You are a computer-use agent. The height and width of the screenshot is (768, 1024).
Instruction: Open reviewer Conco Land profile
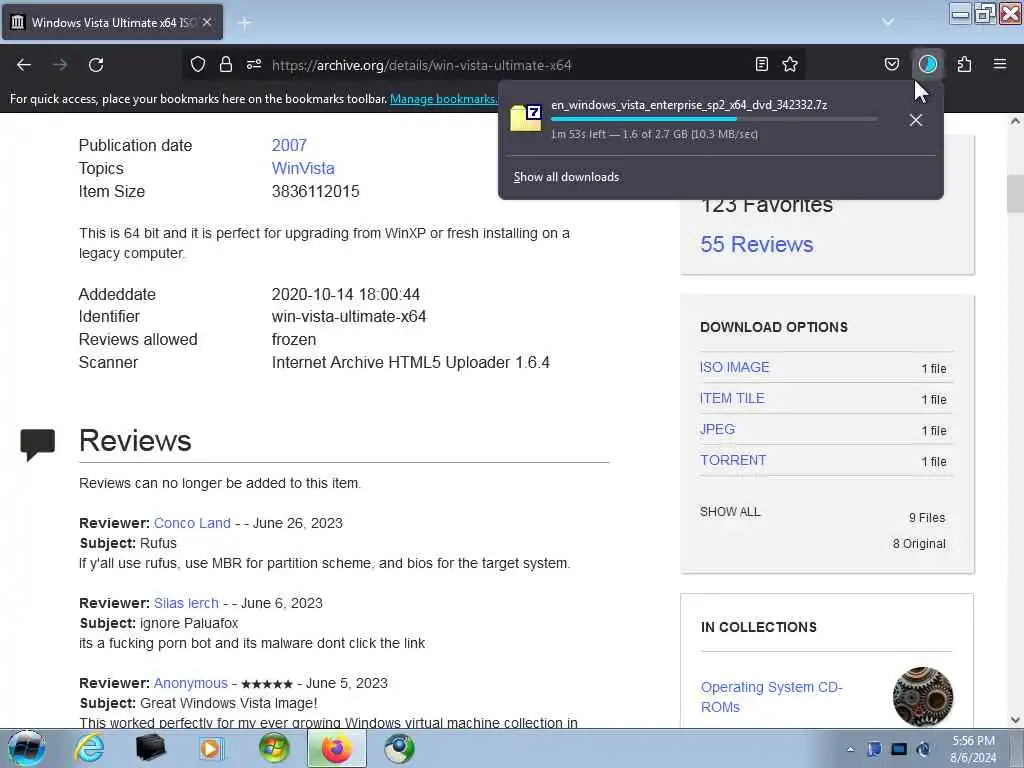(192, 523)
